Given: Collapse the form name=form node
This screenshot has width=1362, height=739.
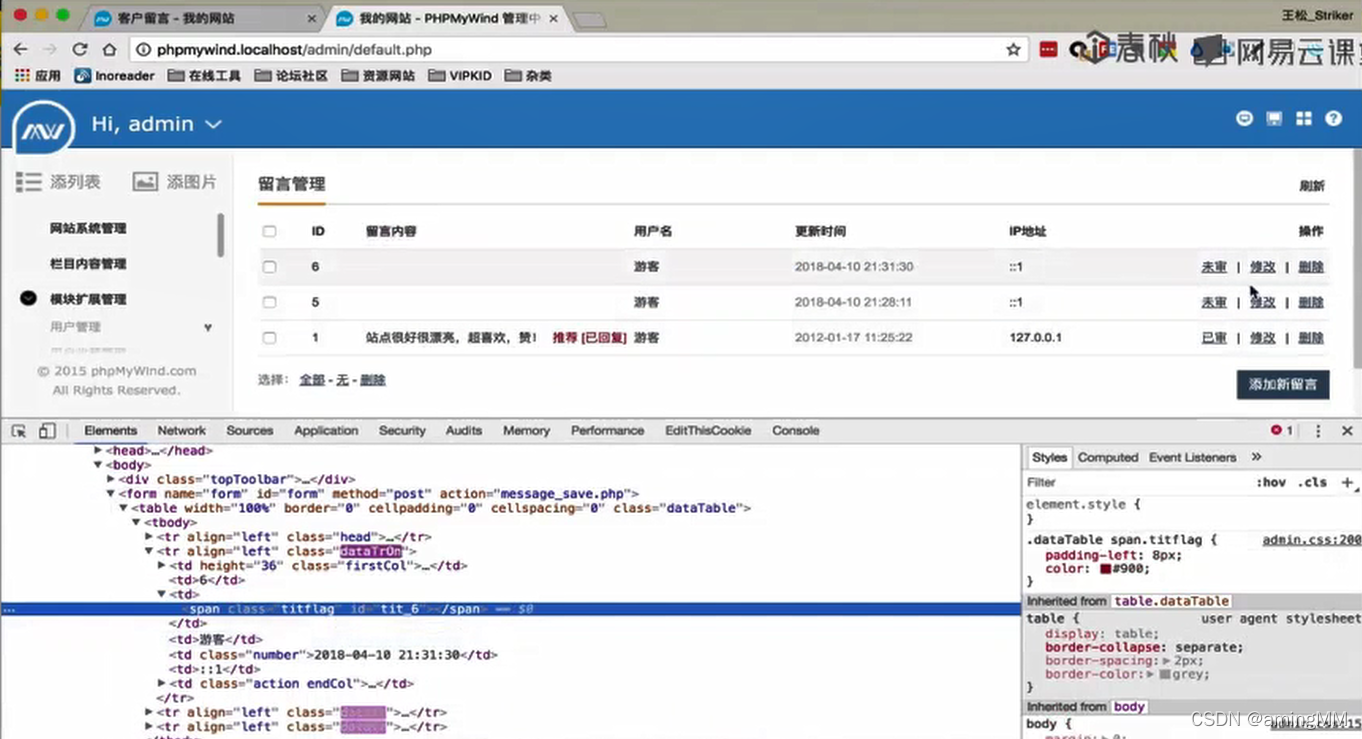Looking at the screenshot, I should 110,494.
